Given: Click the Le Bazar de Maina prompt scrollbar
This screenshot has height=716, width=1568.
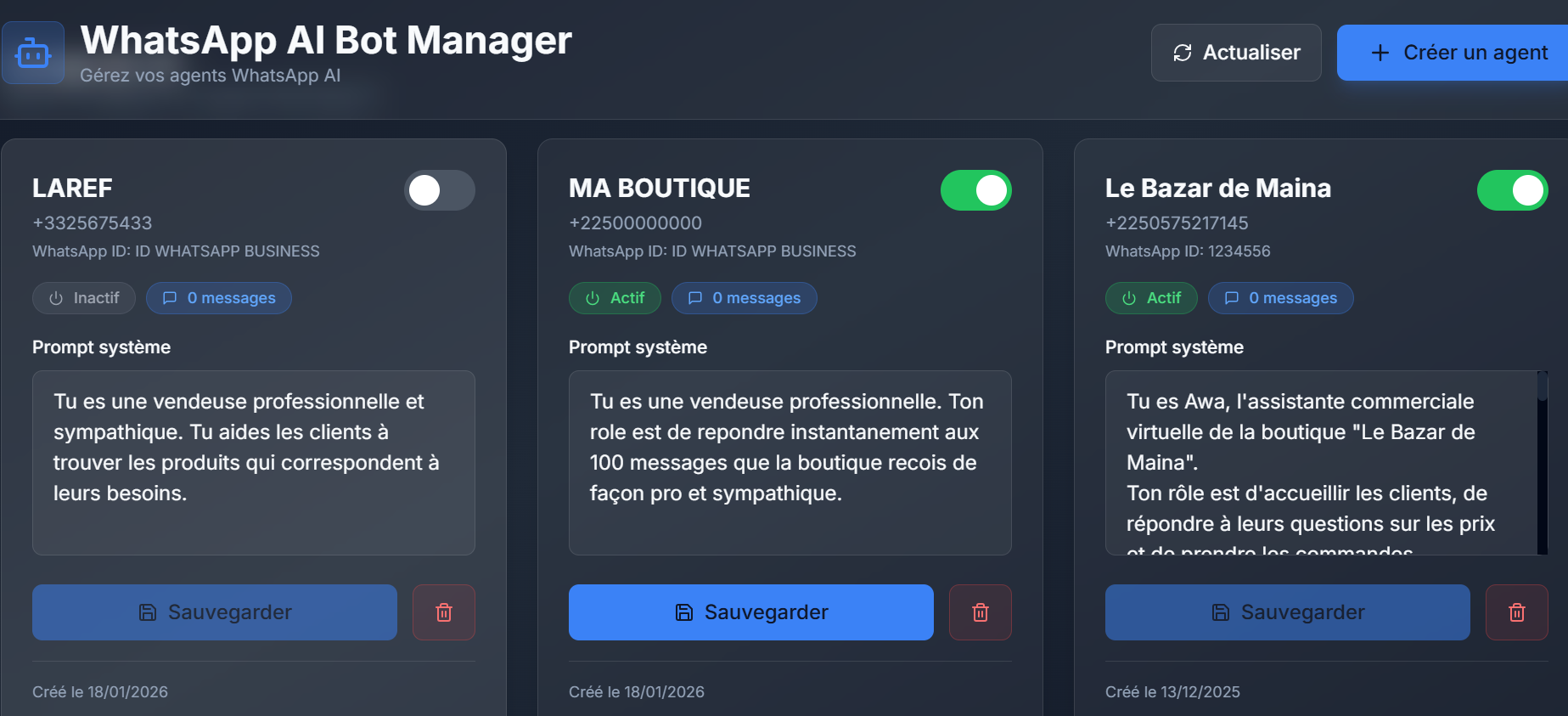Looking at the screenshot, I should click(x=1543, y=462).
